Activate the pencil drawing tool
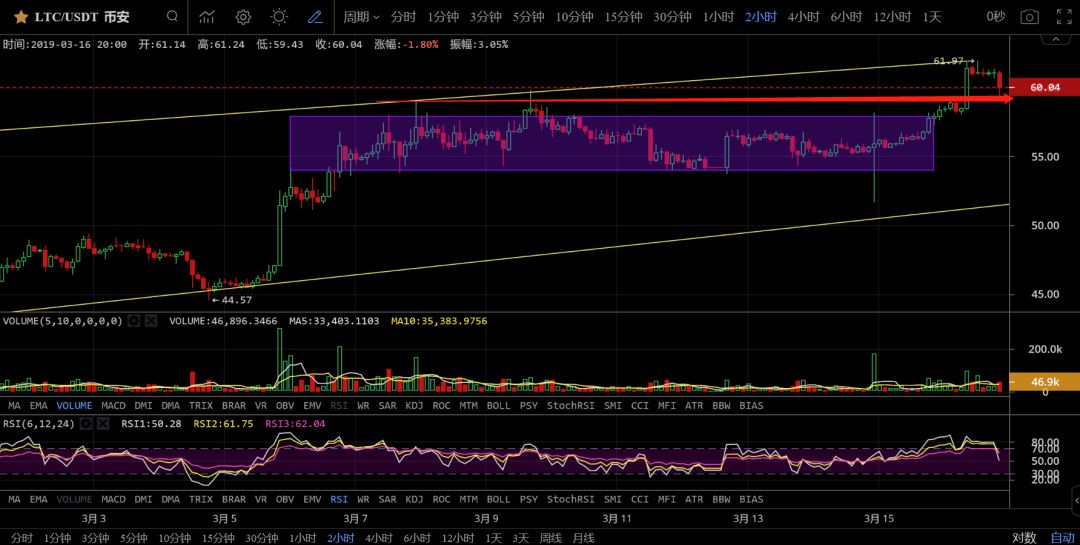This screenshot has width=1080, height=545. pyautogui.click(x=315, y=17)
